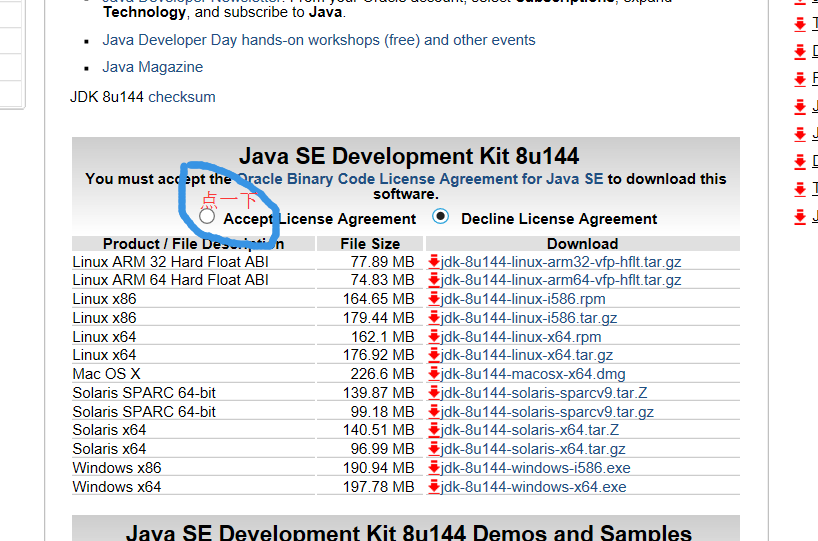The width and height of the screenshot is (818, 541).
Task: Click the Download column header
Action: 583,244
